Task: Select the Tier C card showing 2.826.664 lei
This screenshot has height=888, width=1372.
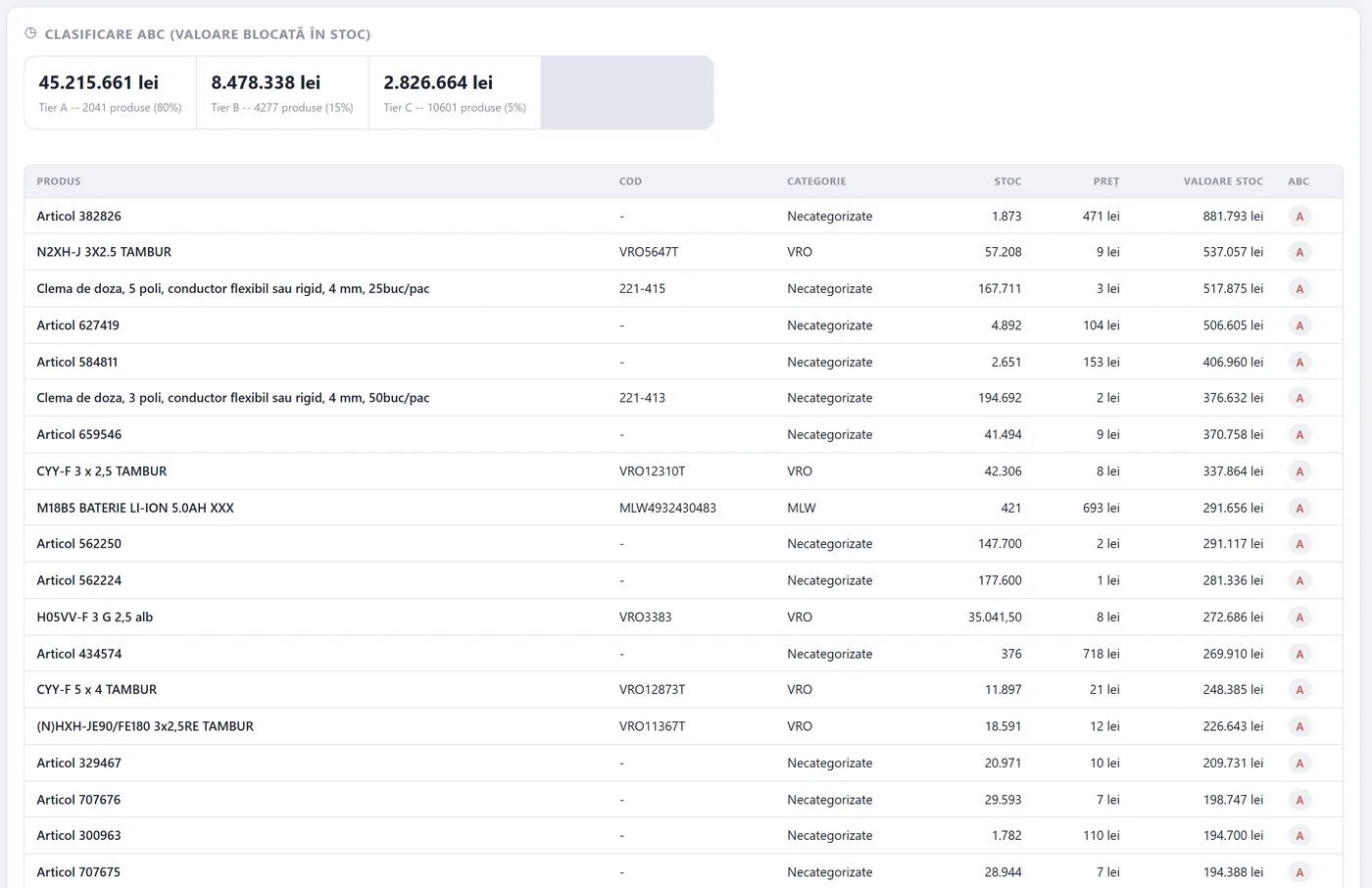Action: click(455, 92)
